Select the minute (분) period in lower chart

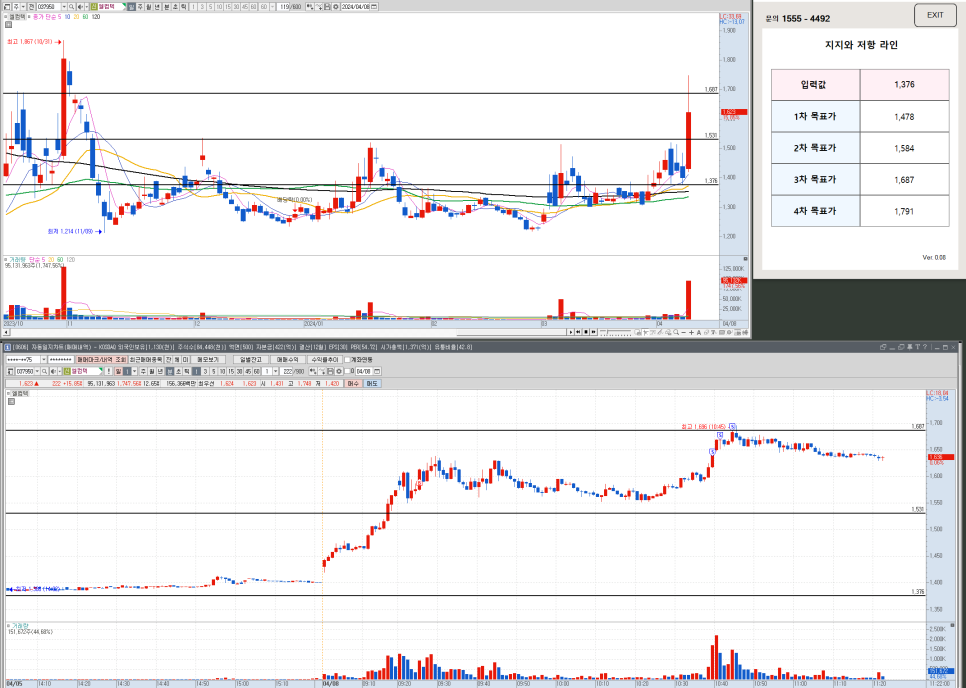pos(169,371)
